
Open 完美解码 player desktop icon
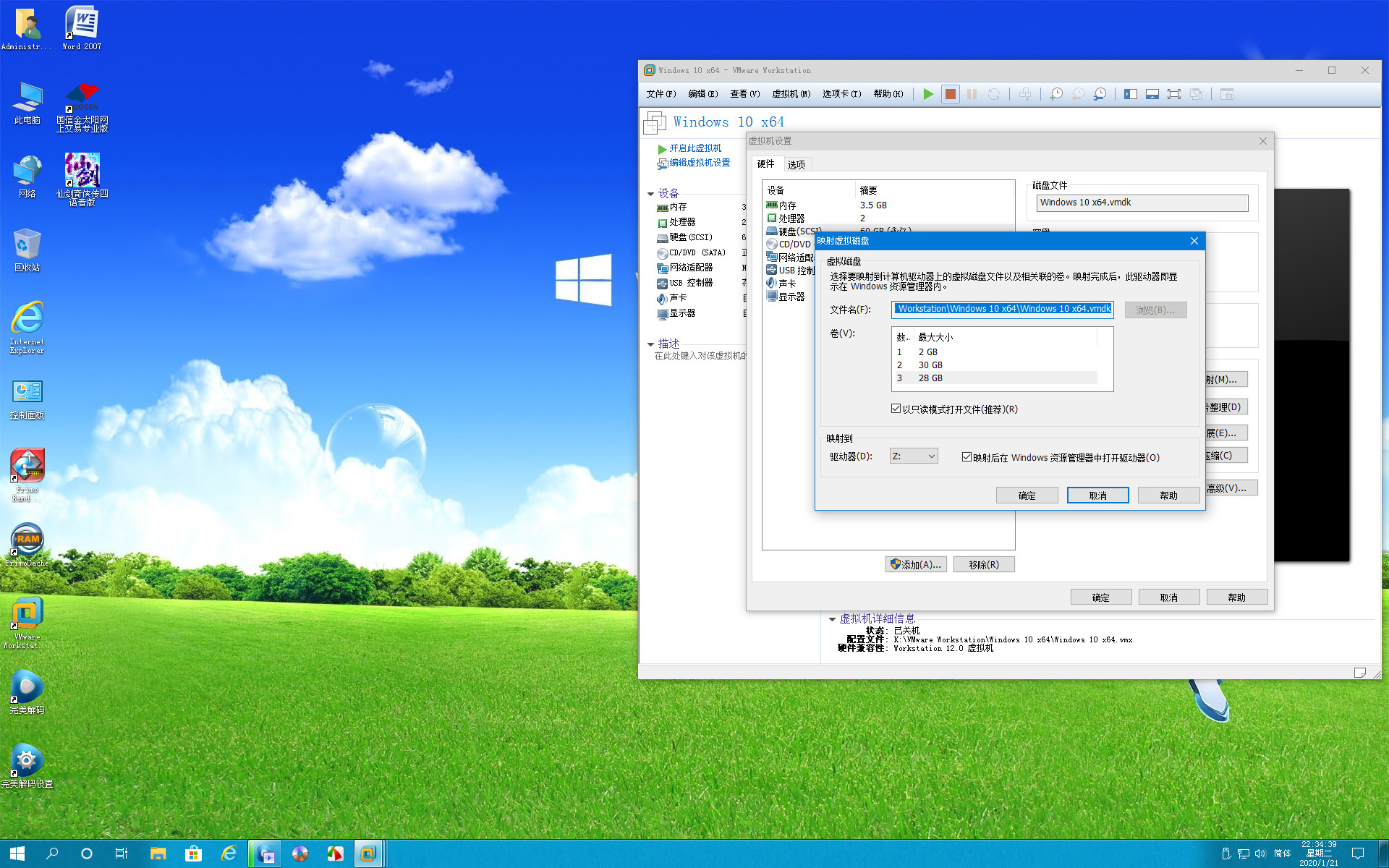[27, 692]
